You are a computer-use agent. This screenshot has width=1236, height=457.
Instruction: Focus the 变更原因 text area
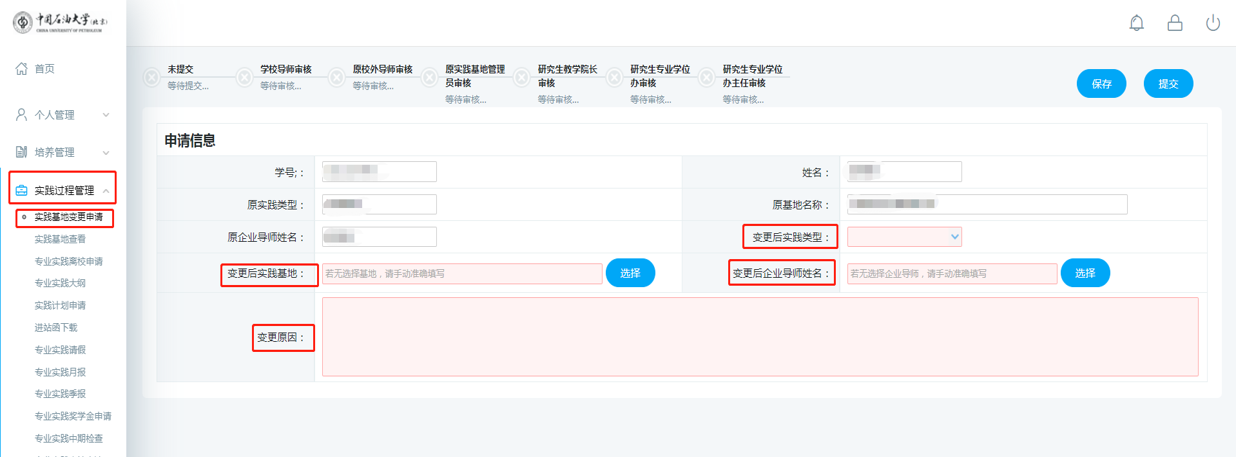760,337
